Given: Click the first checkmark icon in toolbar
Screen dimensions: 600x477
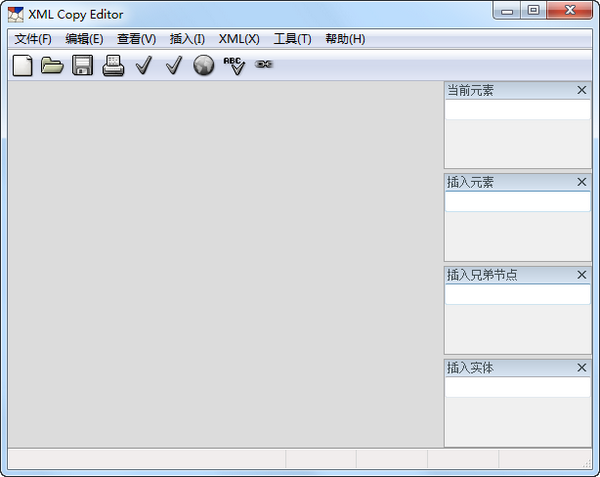Looking at the screenshot, I should coord(143,66).
